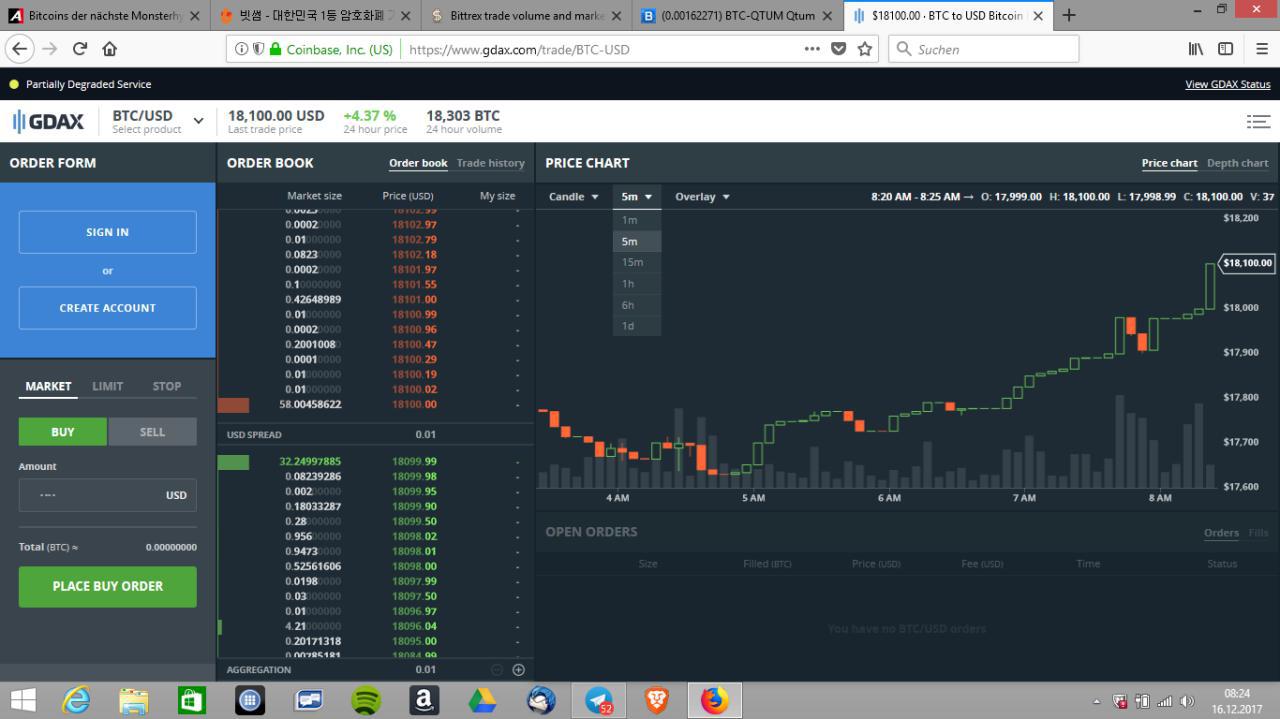Click ask price 18100.00 in order book

(x=414, y=404)
